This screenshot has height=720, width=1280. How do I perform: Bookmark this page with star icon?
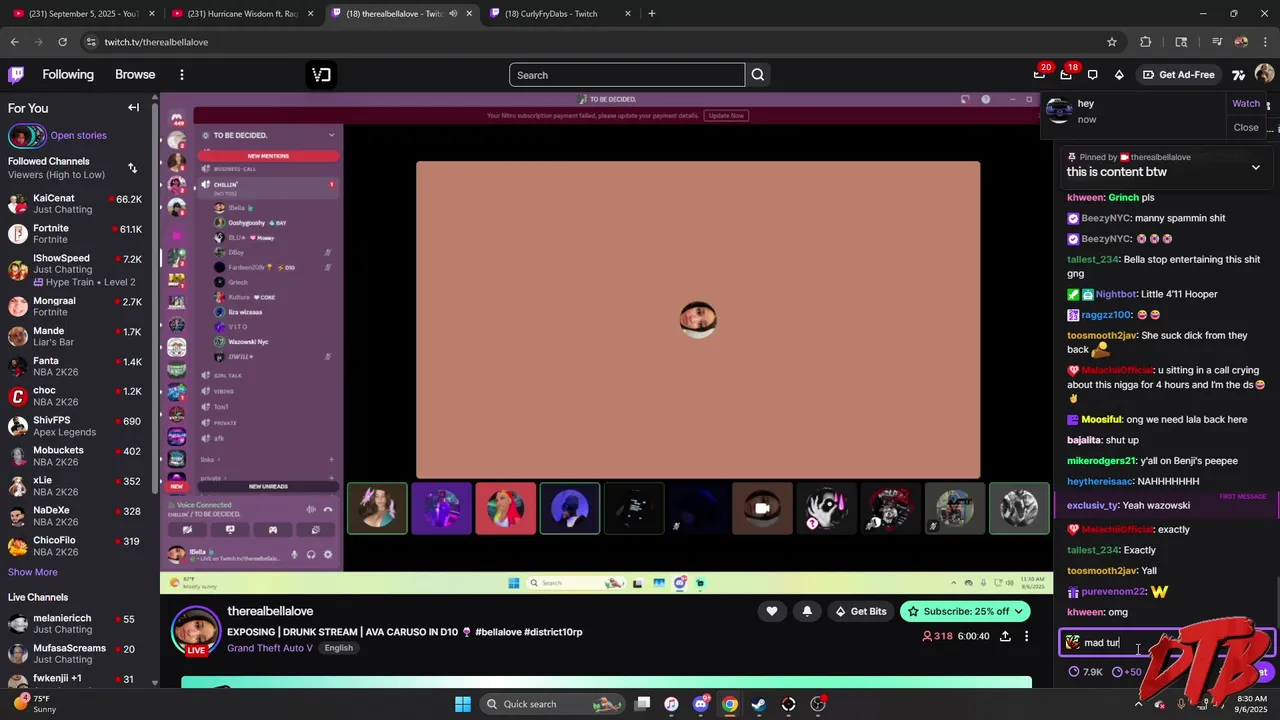click(1111, 42)
